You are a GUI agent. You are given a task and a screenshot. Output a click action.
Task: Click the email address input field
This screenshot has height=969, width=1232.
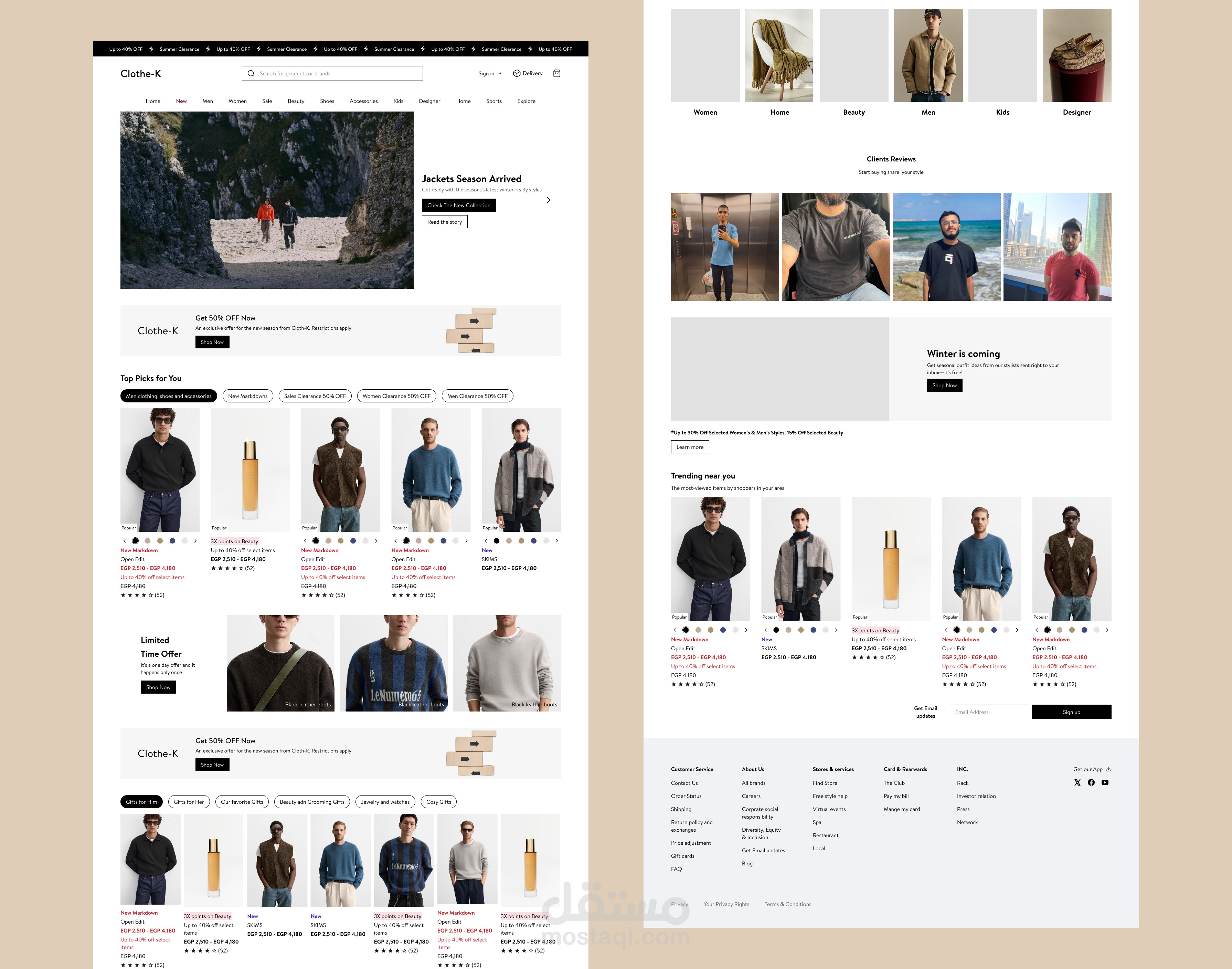[989, 712]
